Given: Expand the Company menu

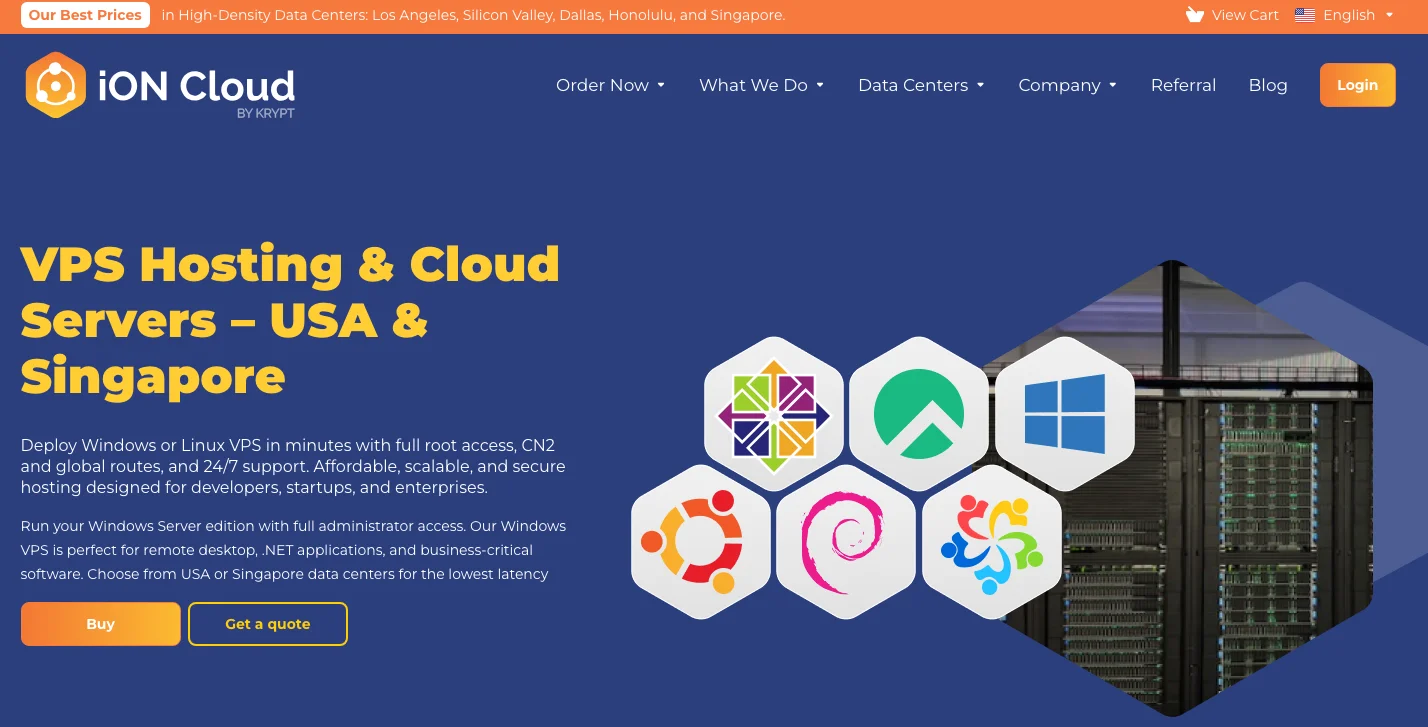Looking at the screenshot, I should [1068, 85].
